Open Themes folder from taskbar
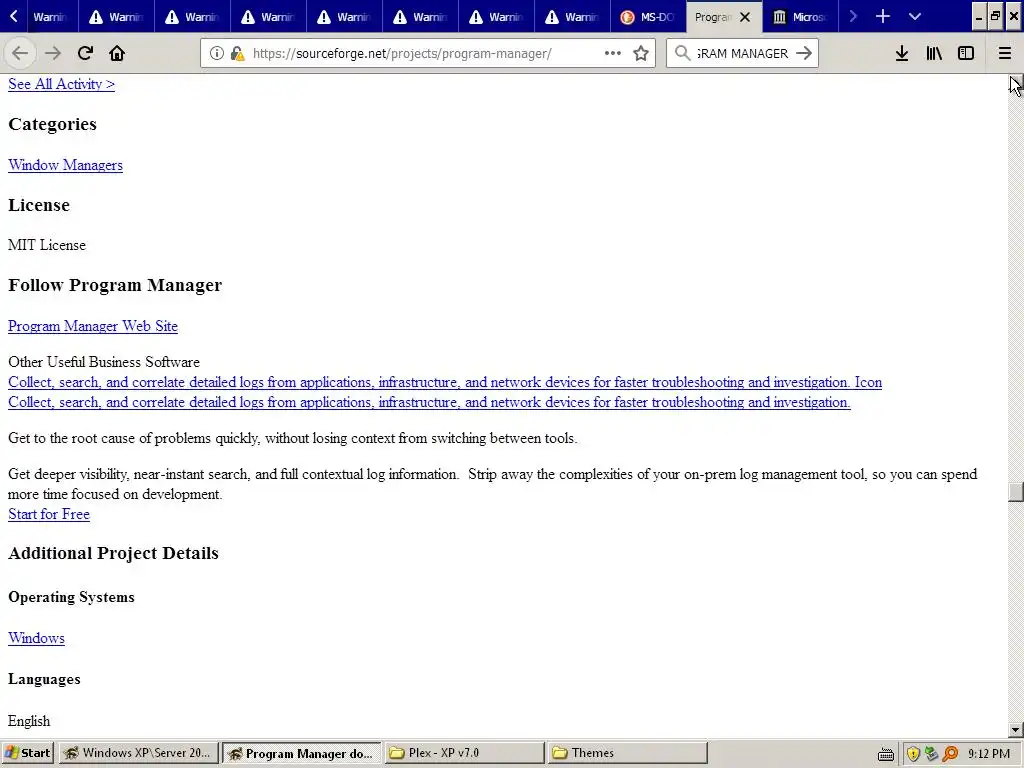 tap(628, 753)
